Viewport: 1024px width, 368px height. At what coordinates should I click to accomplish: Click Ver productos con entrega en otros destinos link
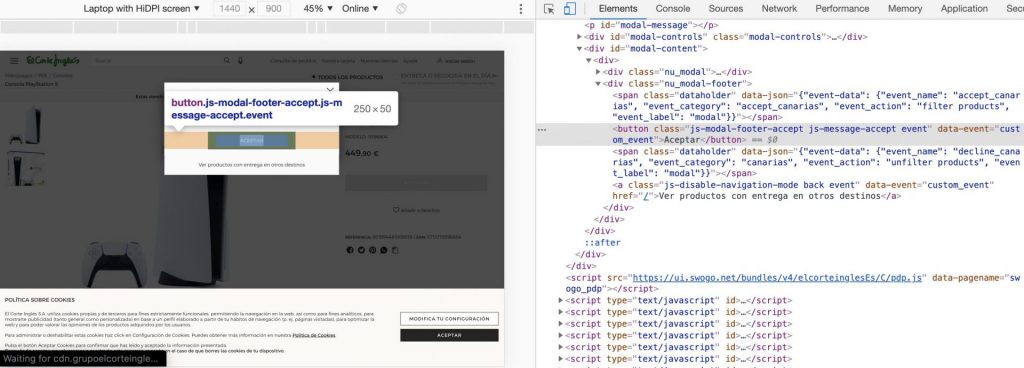click(x=251, y=165)
